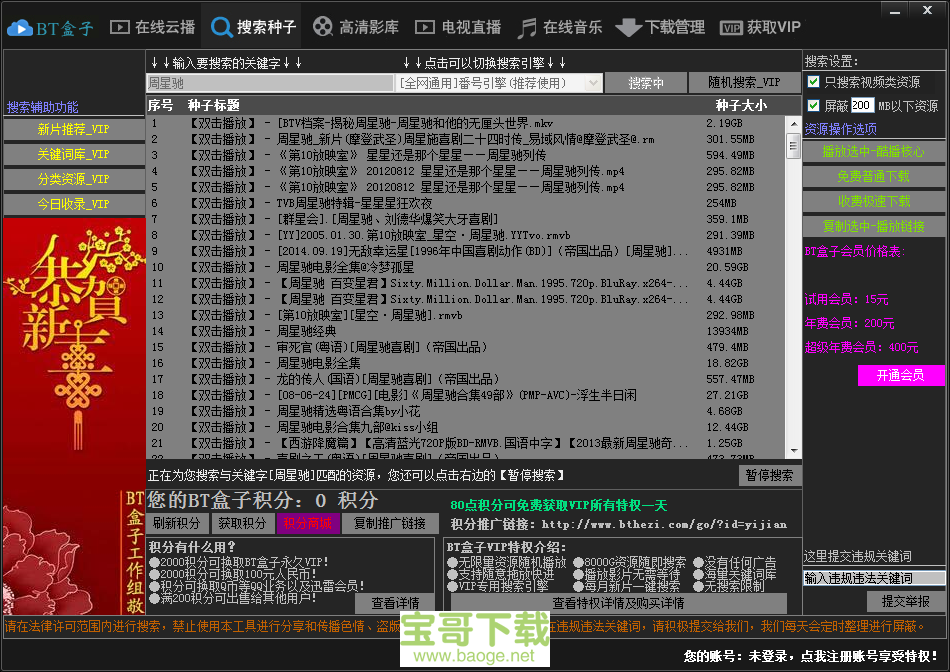Open 今日收录_VIP in the sidebar
The width and height of the screenshot is (950, 672).
tap(73, 204)
